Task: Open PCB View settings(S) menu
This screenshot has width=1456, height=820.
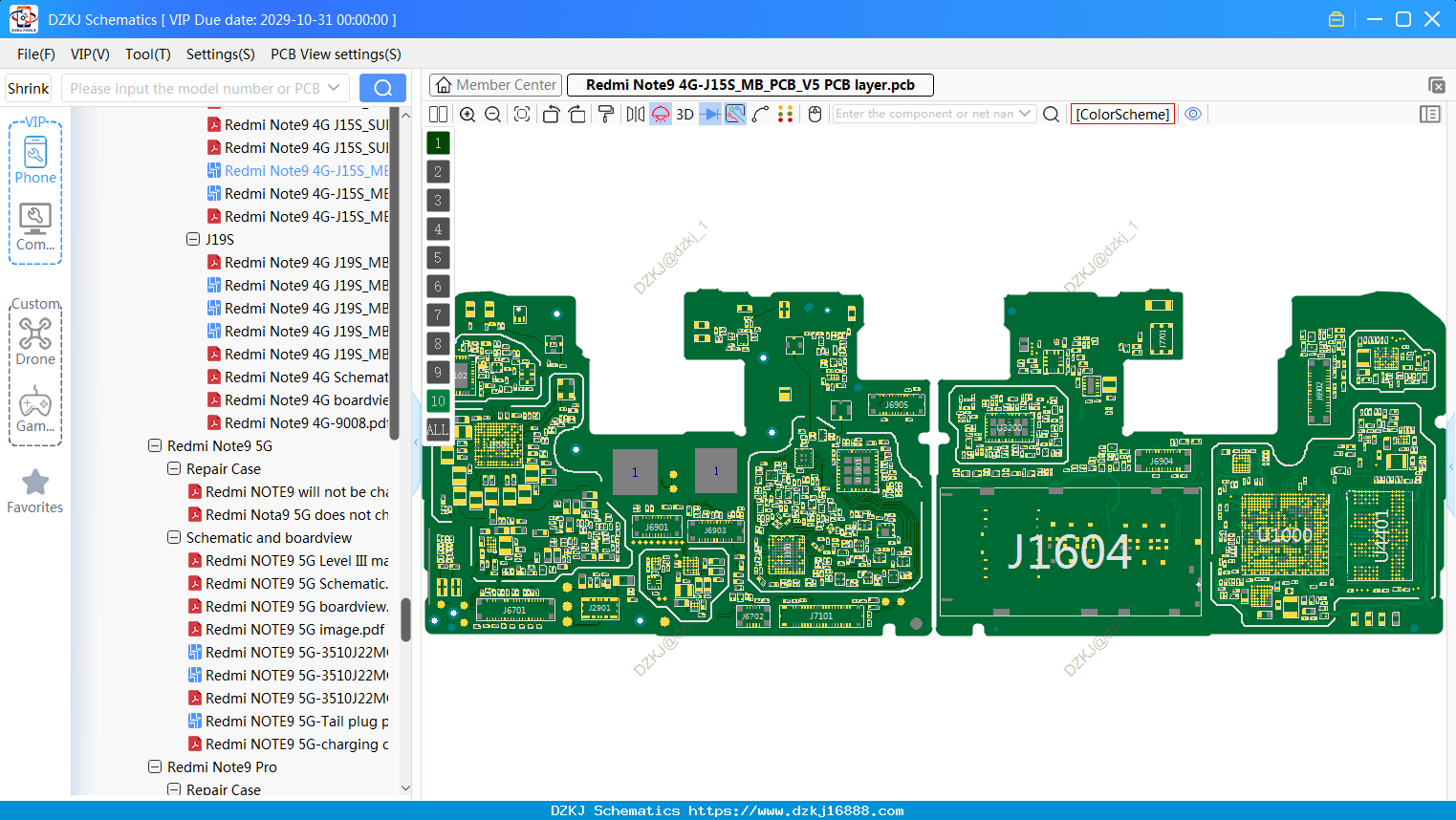Action: click(x=336, y=54)
